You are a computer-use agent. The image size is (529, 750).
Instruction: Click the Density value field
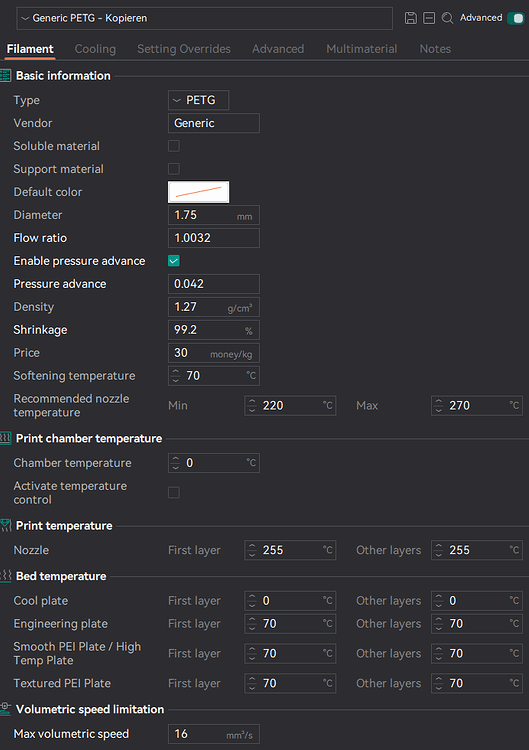[214, 307]
